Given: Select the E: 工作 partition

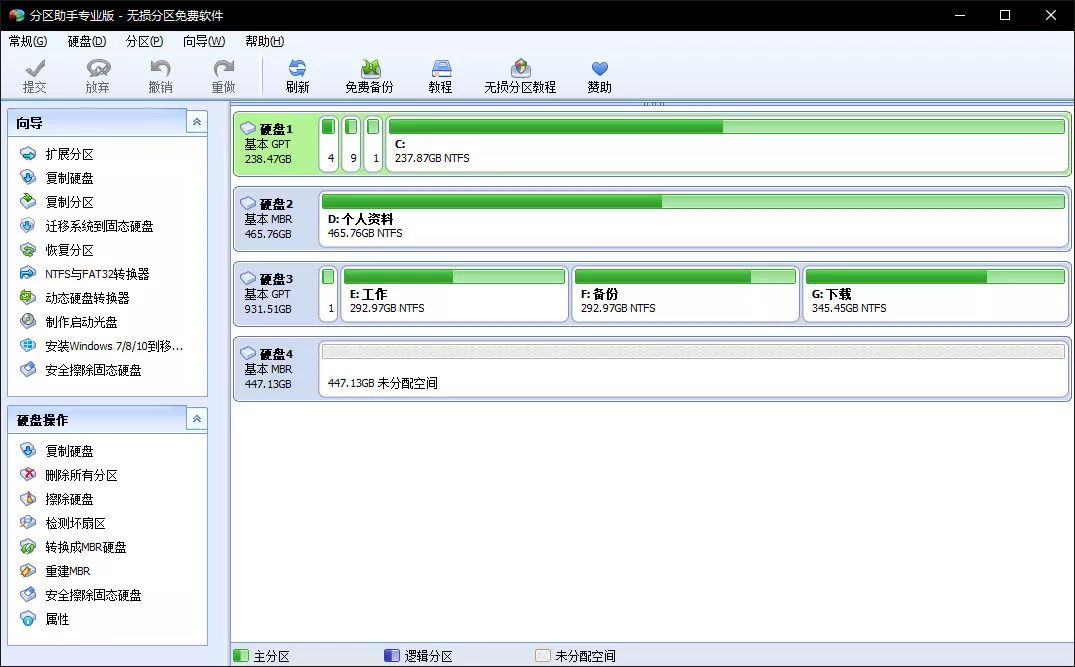Looking at the screenshot, I should coord(455,294).
